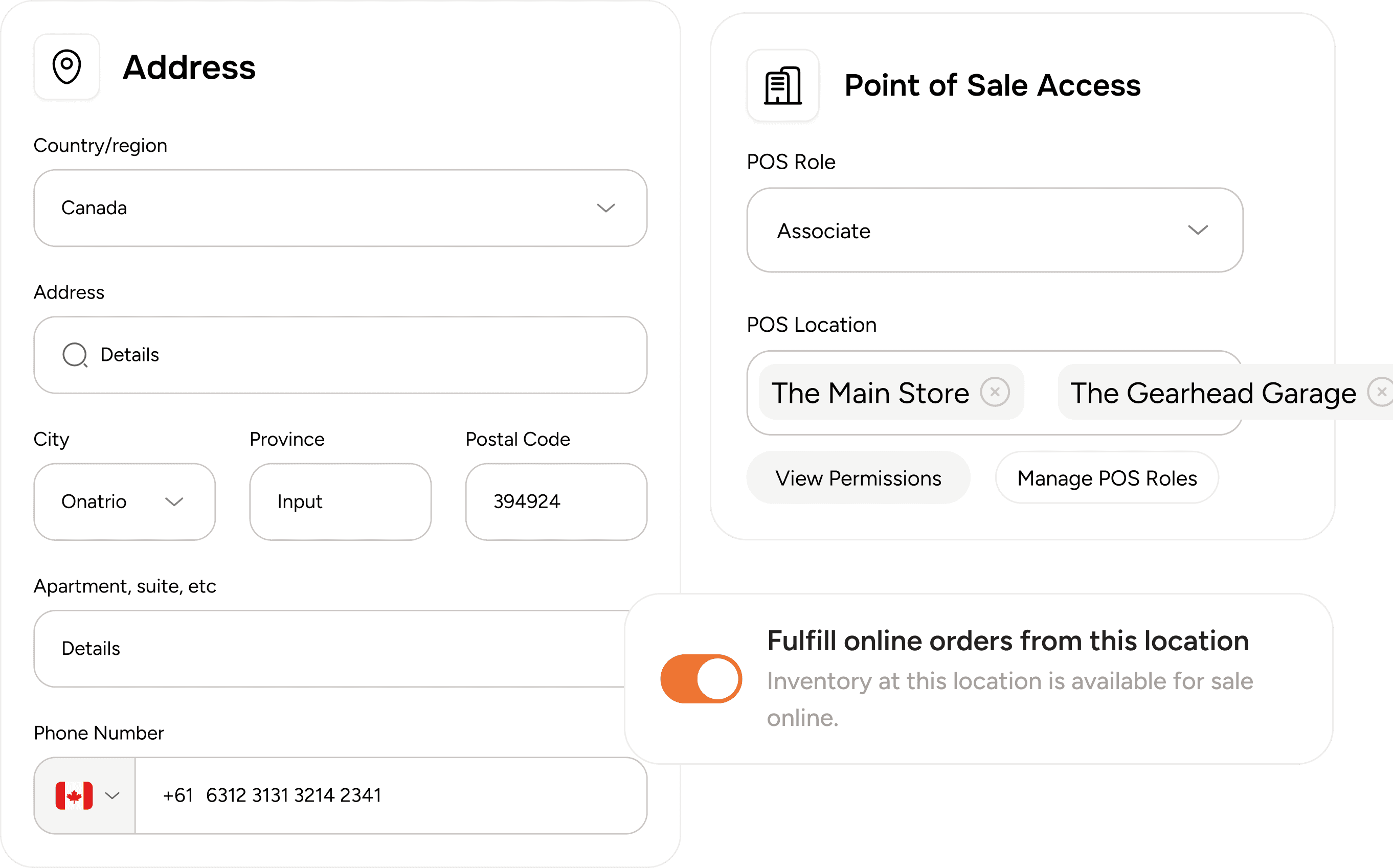
Task: Click the location pin icon beside Address heading
Action: coord(66,67)
